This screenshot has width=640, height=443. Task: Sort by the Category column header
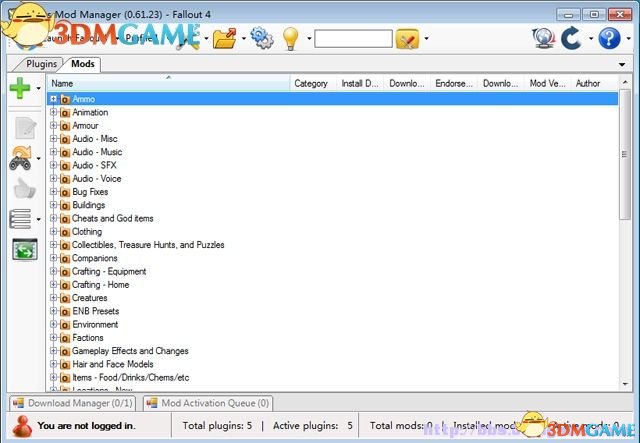coord(313,83)
